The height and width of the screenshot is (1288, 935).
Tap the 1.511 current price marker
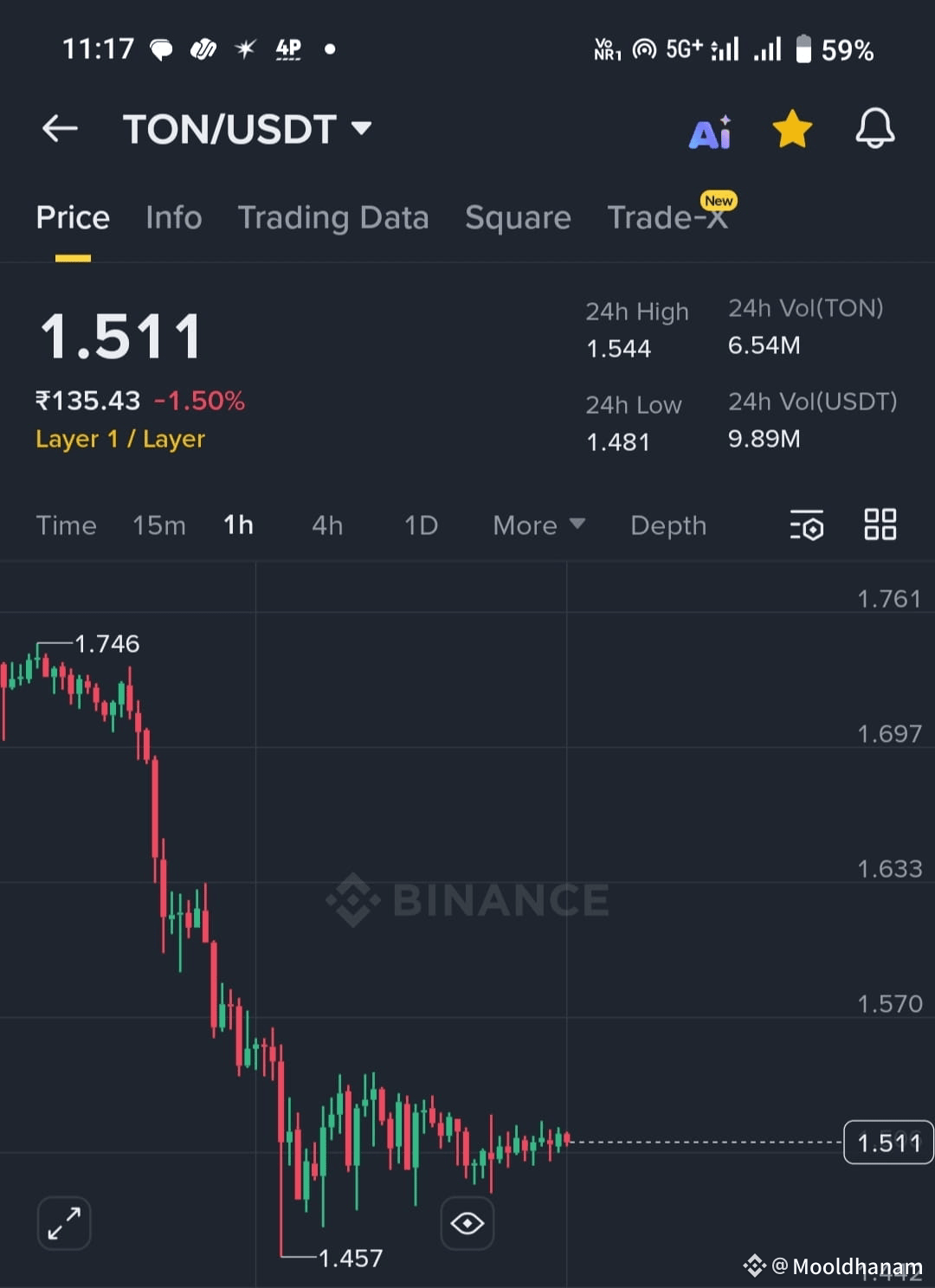coord(888,1143)
